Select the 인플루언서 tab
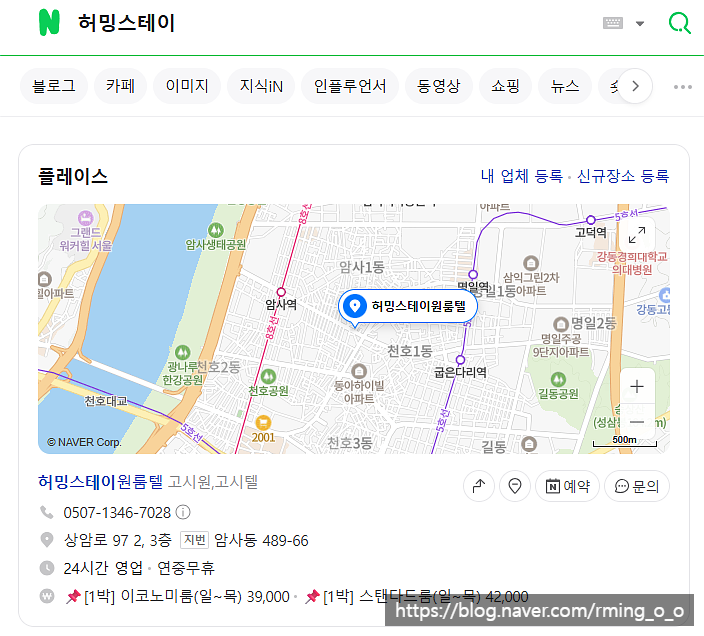The height and width of the screenshot is (636, 704). 350,86
